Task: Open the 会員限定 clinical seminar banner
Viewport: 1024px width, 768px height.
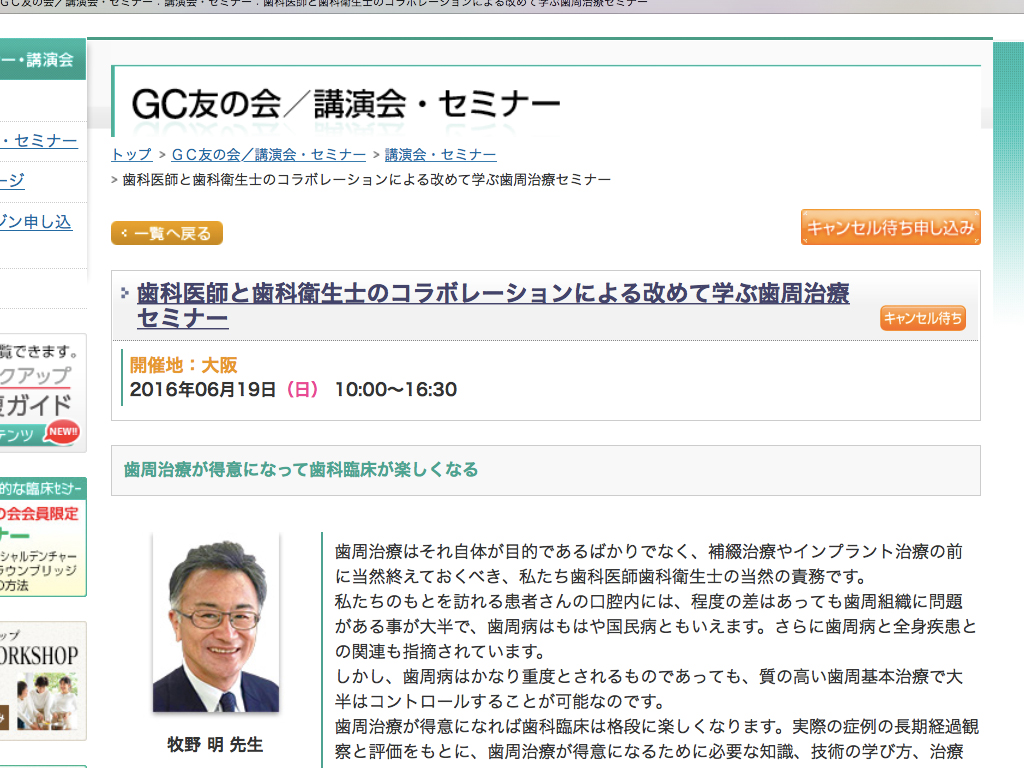Action: pos(43,537)
